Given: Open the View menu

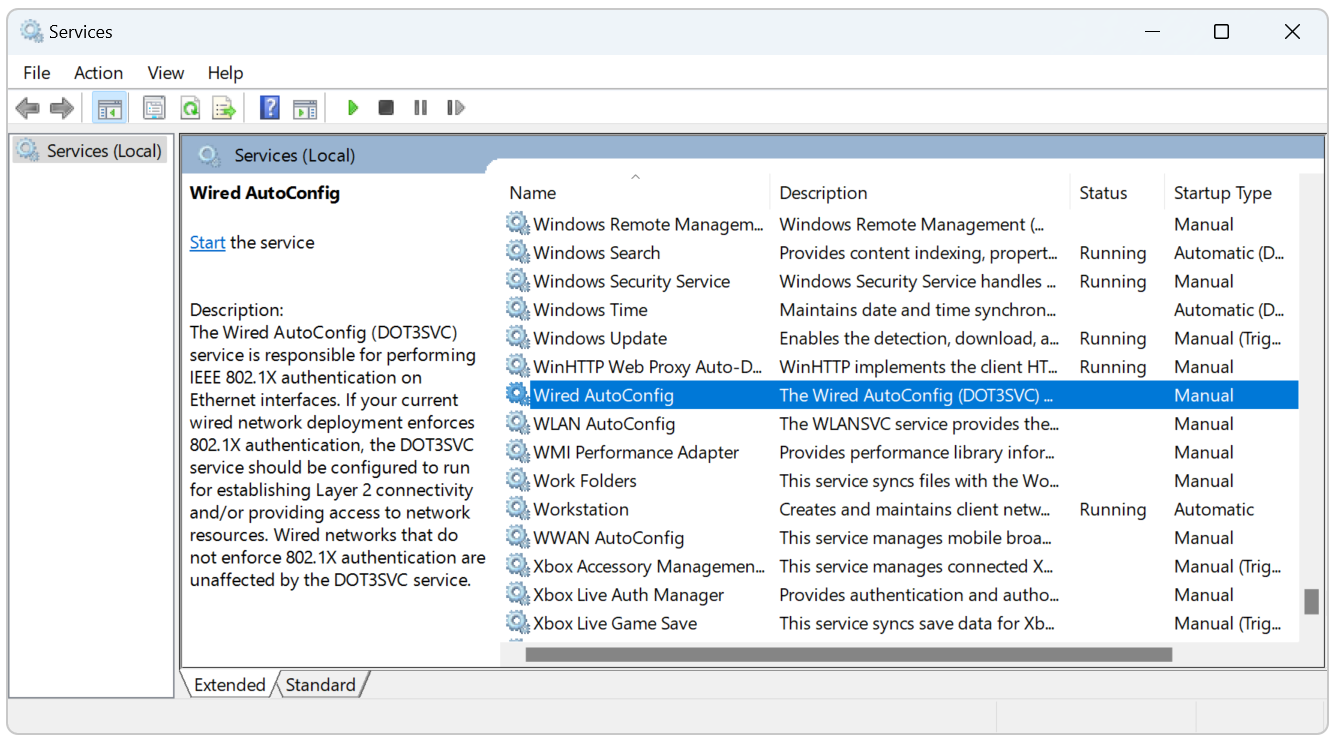Looking at the screenshot, I should (x=165, y=73).
